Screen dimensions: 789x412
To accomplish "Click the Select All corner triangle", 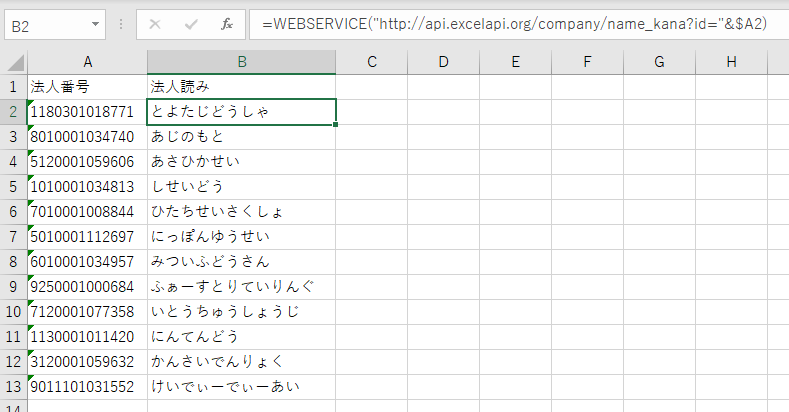I will (14, 62).
